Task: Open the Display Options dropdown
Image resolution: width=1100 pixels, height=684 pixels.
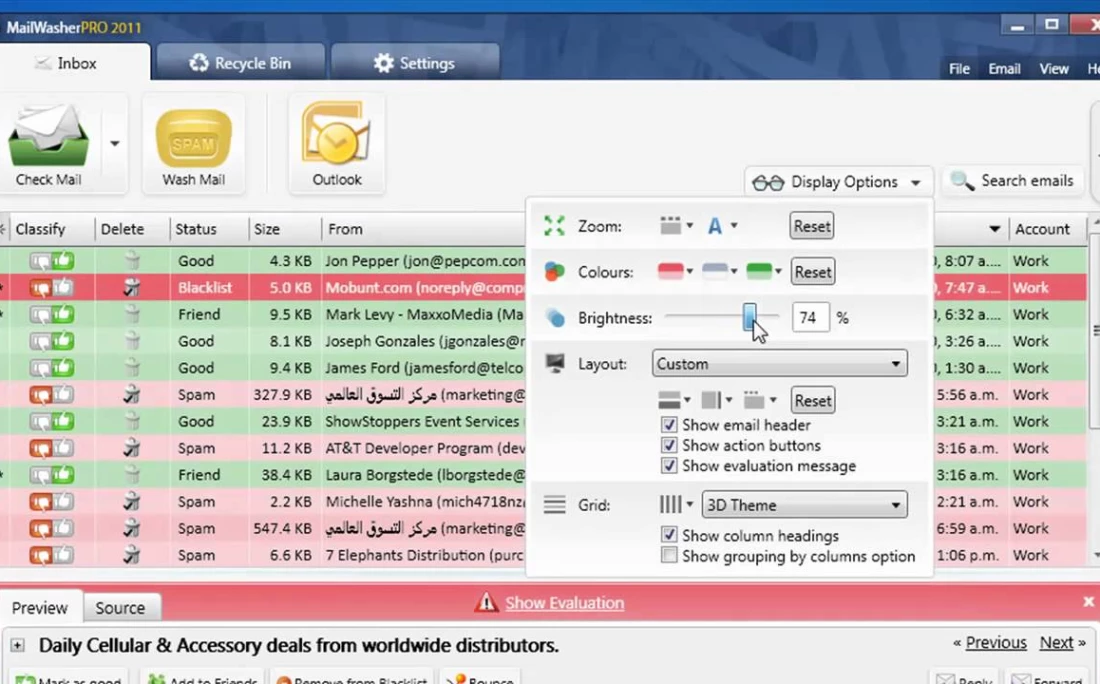Action: [838, 182]
